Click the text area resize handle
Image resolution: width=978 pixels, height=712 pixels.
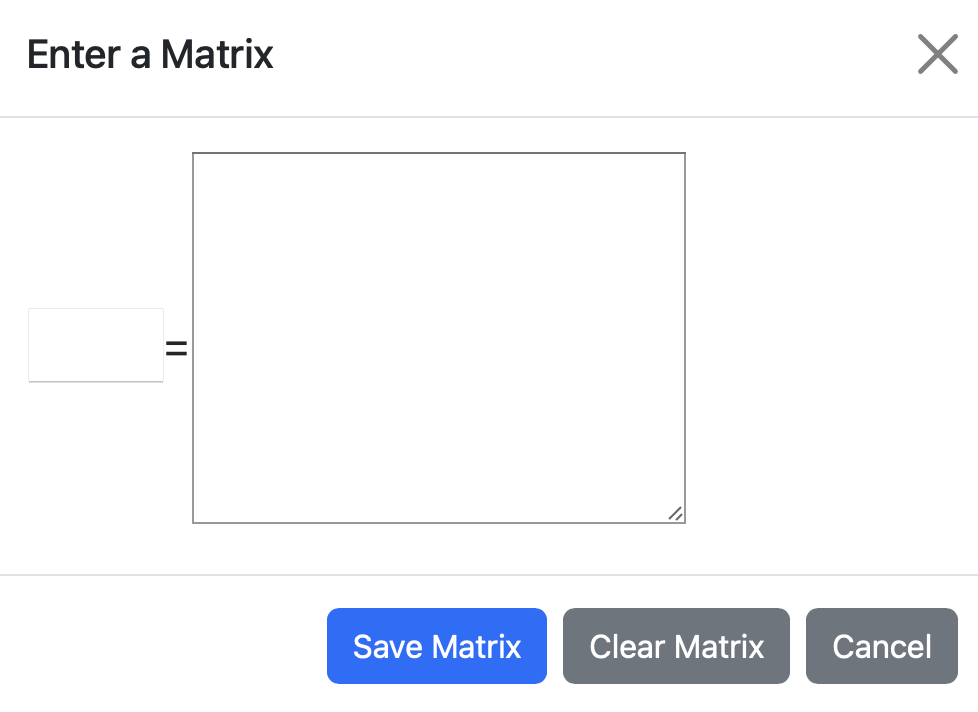point(675,513)
